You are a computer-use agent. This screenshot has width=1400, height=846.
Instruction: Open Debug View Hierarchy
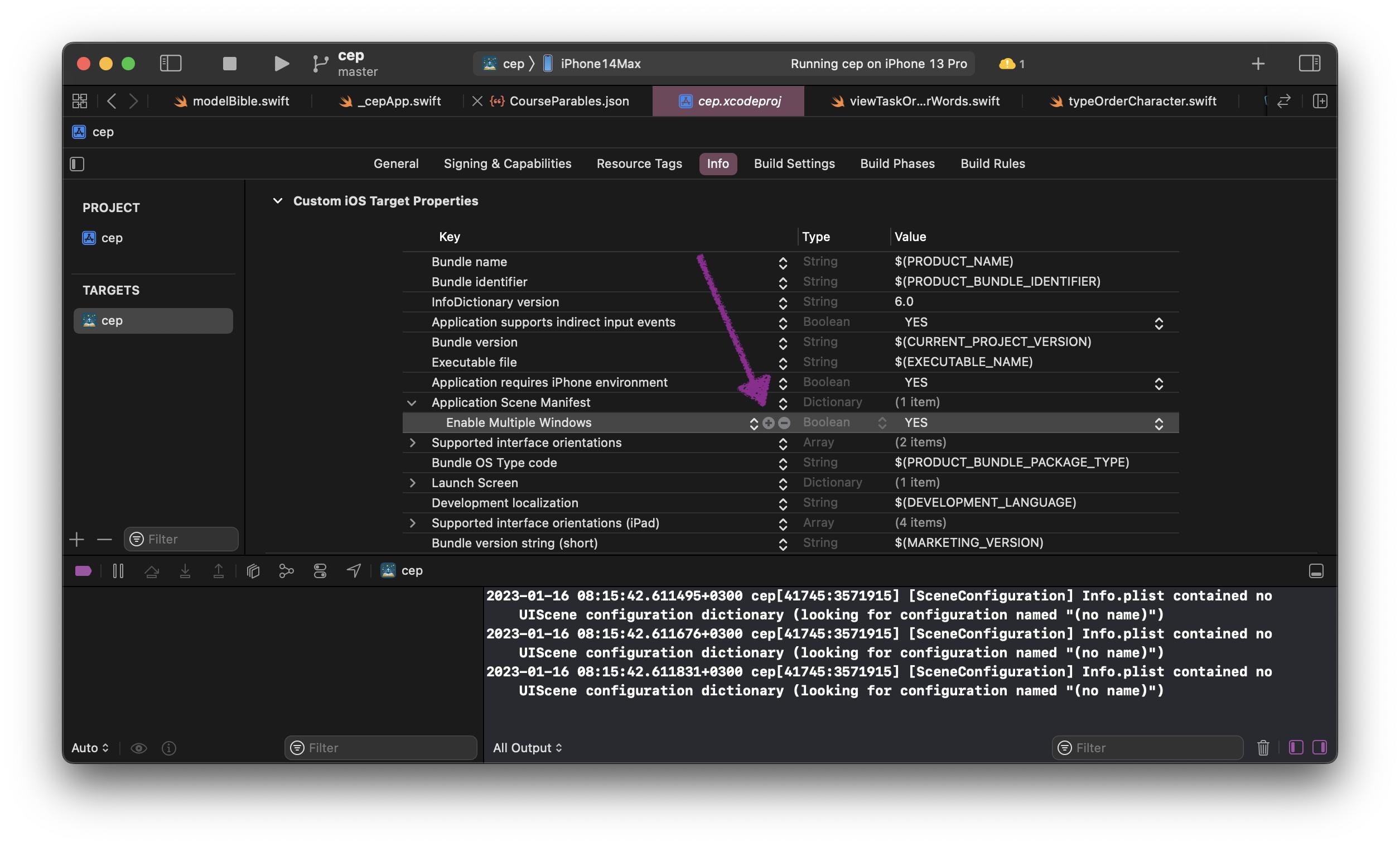coord(253,571)
